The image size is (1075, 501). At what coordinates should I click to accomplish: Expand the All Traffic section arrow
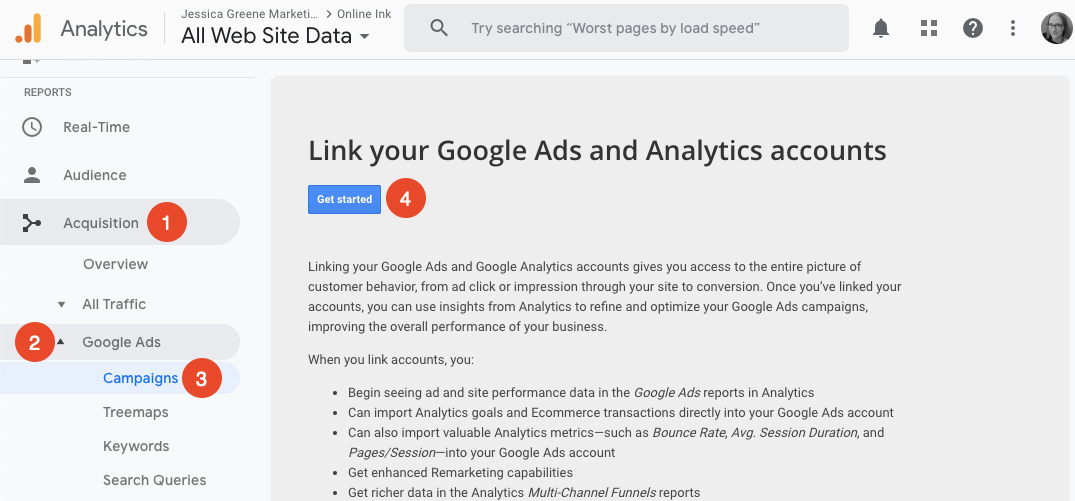coord(62,304)
